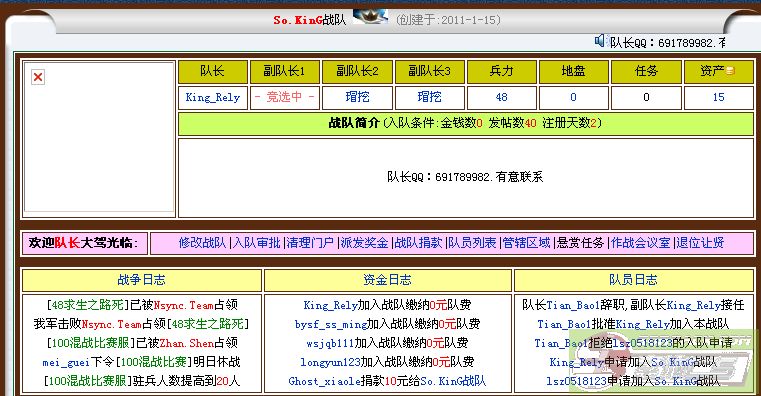Click the small icon beside 资产 header
The height and width of the screenshot is (396, 761).
(730, 71)
